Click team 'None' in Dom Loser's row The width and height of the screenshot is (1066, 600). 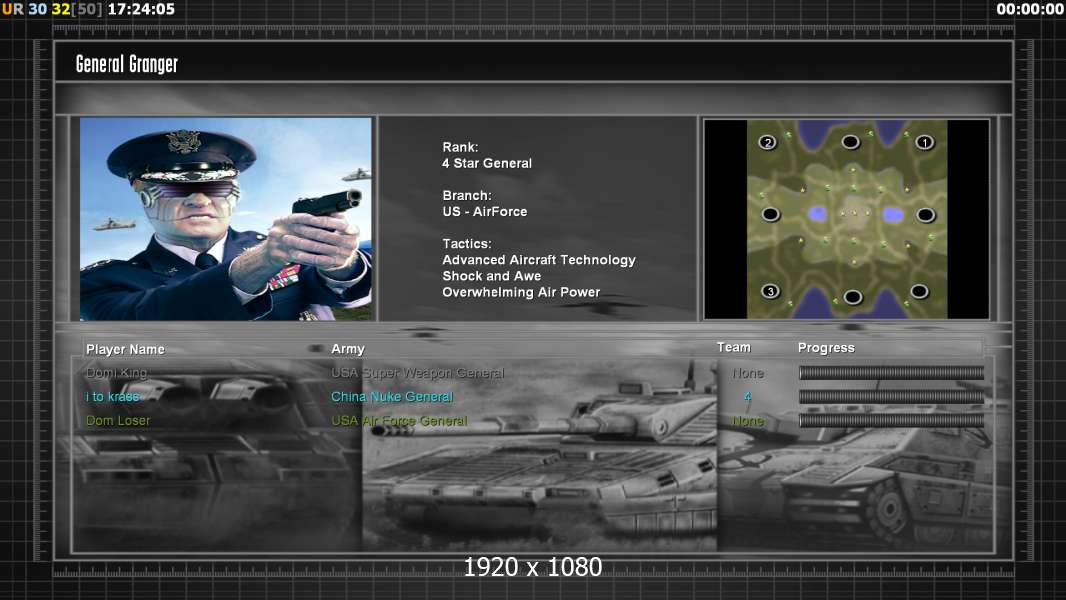point(748,421)
